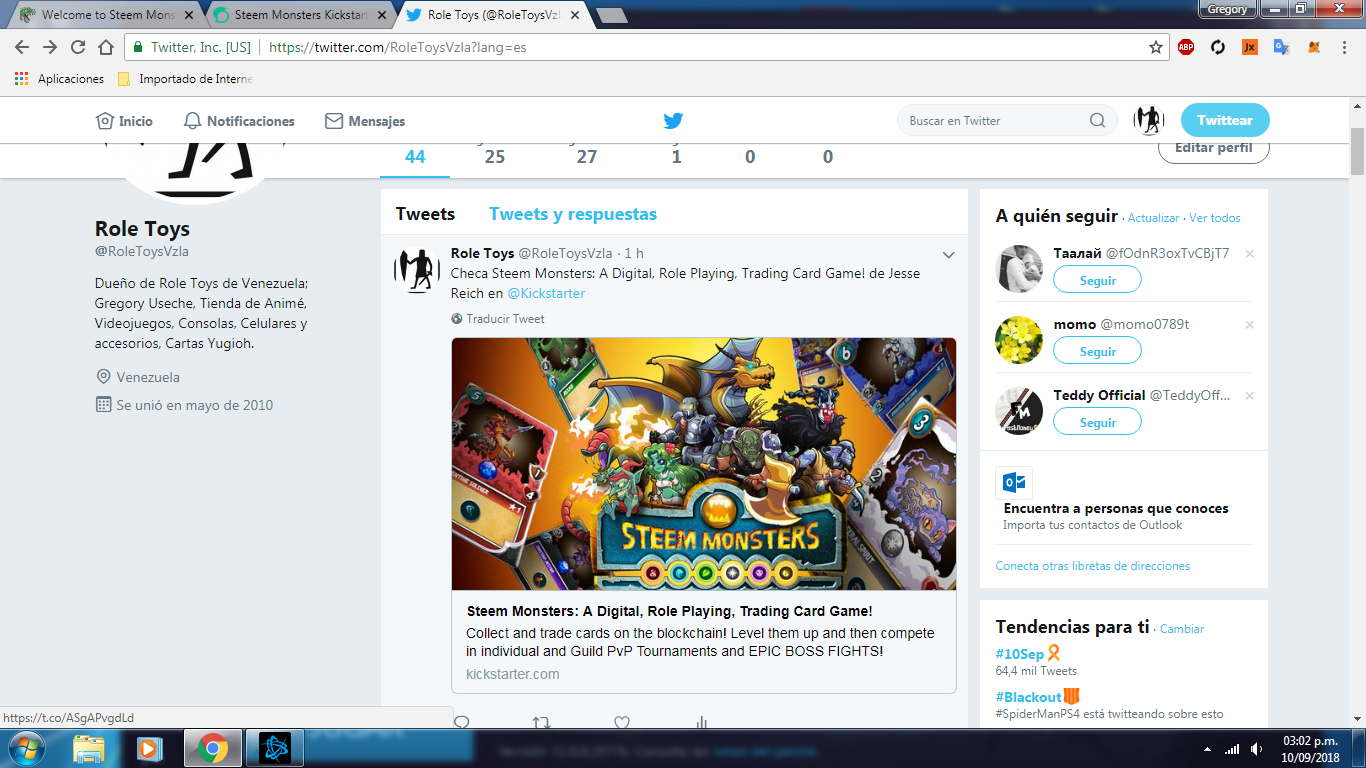This screenshot has width=1366, height=768.
Task: Click the black circular arrows extension icon
Action: 1218,47
